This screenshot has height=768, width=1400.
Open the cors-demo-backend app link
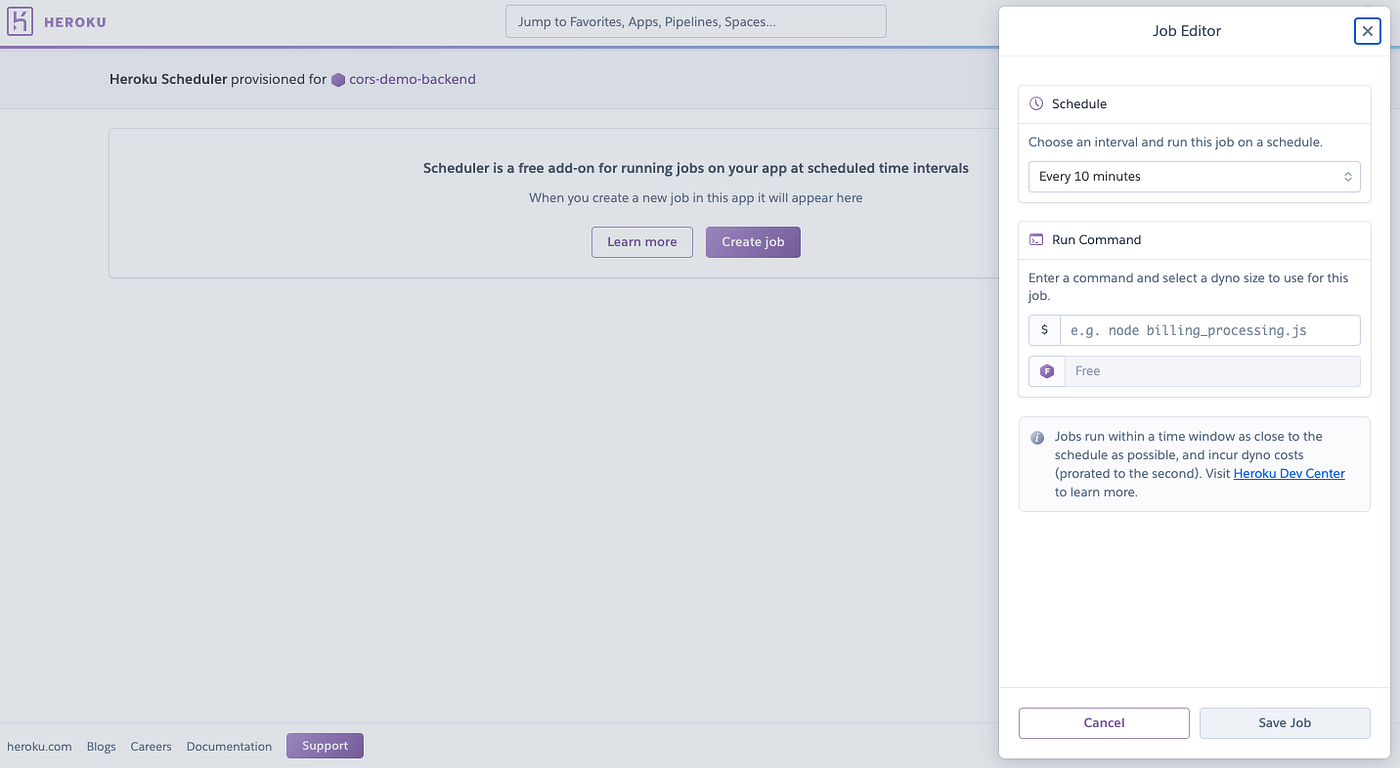coord(412,79)
